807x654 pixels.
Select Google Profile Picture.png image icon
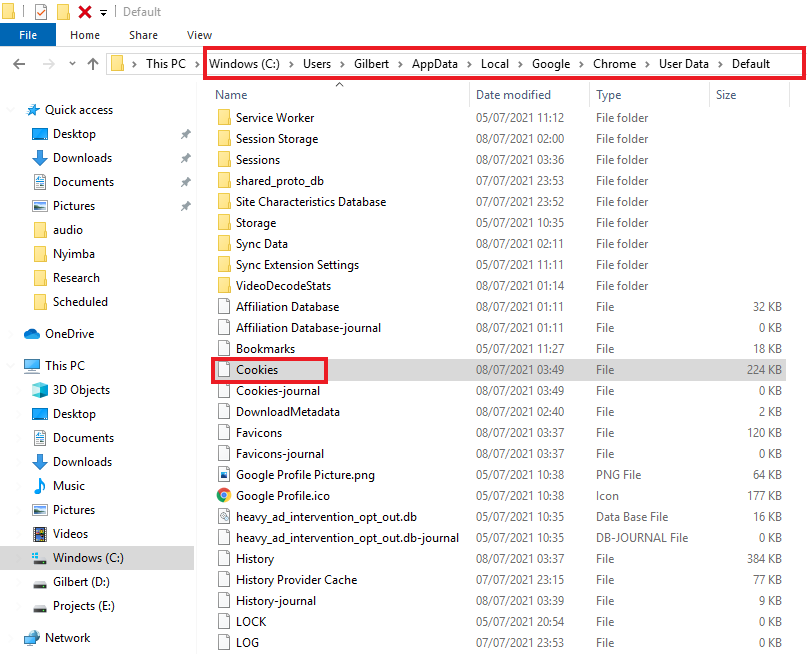(x=224, y=475)
